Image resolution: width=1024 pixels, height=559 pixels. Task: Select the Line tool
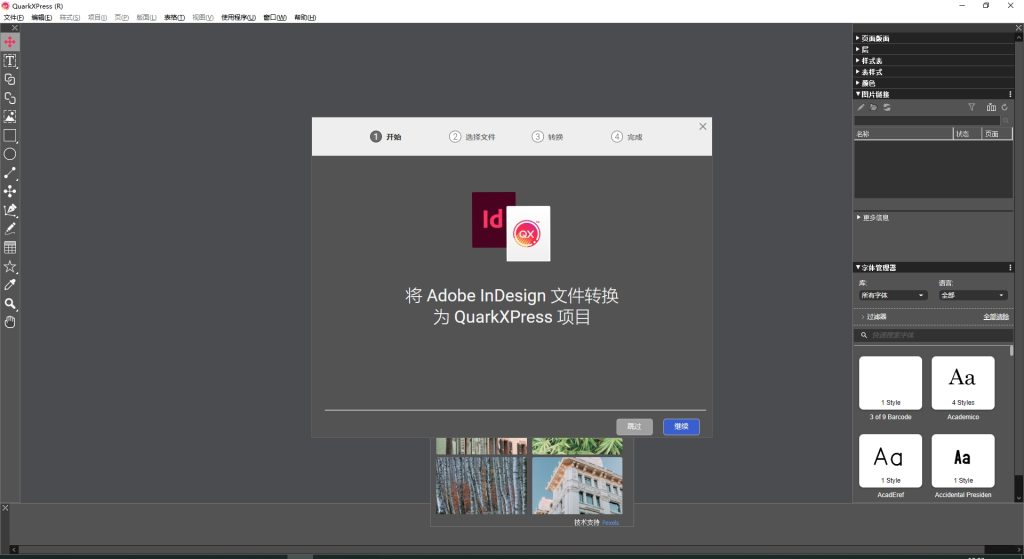tap(10, 173)
